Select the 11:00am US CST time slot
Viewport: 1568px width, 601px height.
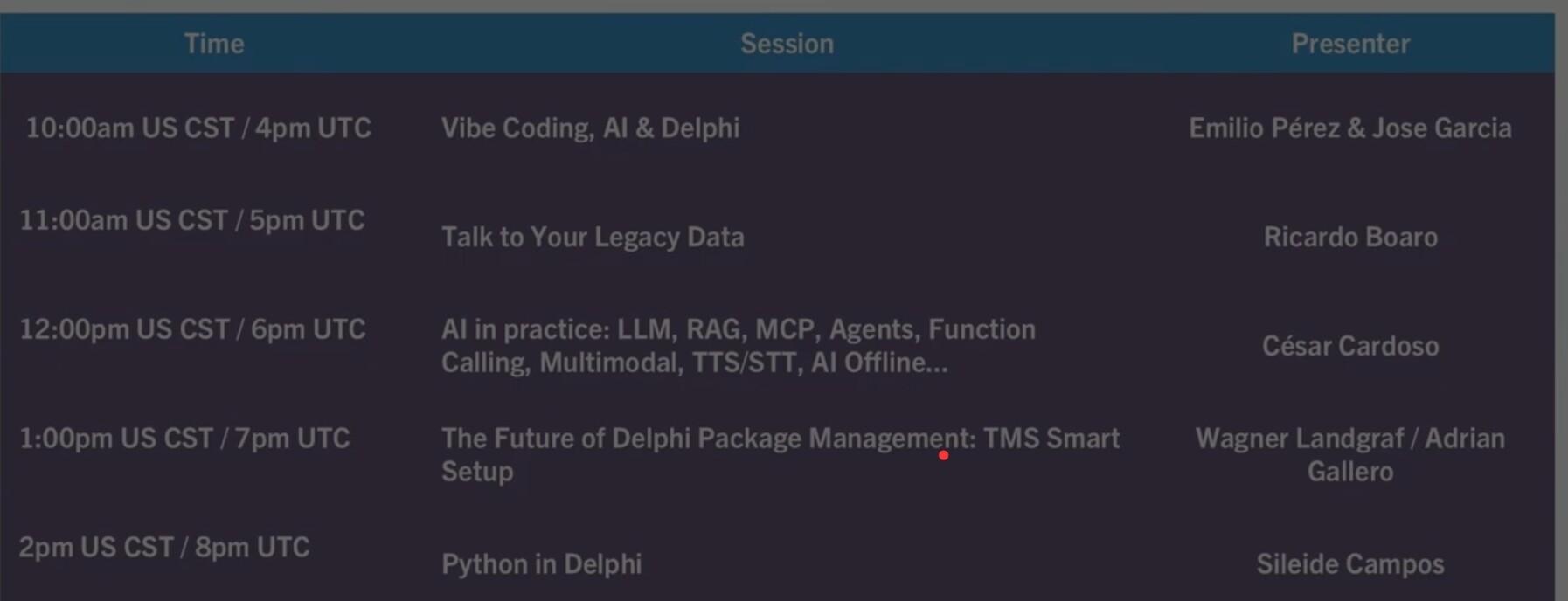coord(192,220)
